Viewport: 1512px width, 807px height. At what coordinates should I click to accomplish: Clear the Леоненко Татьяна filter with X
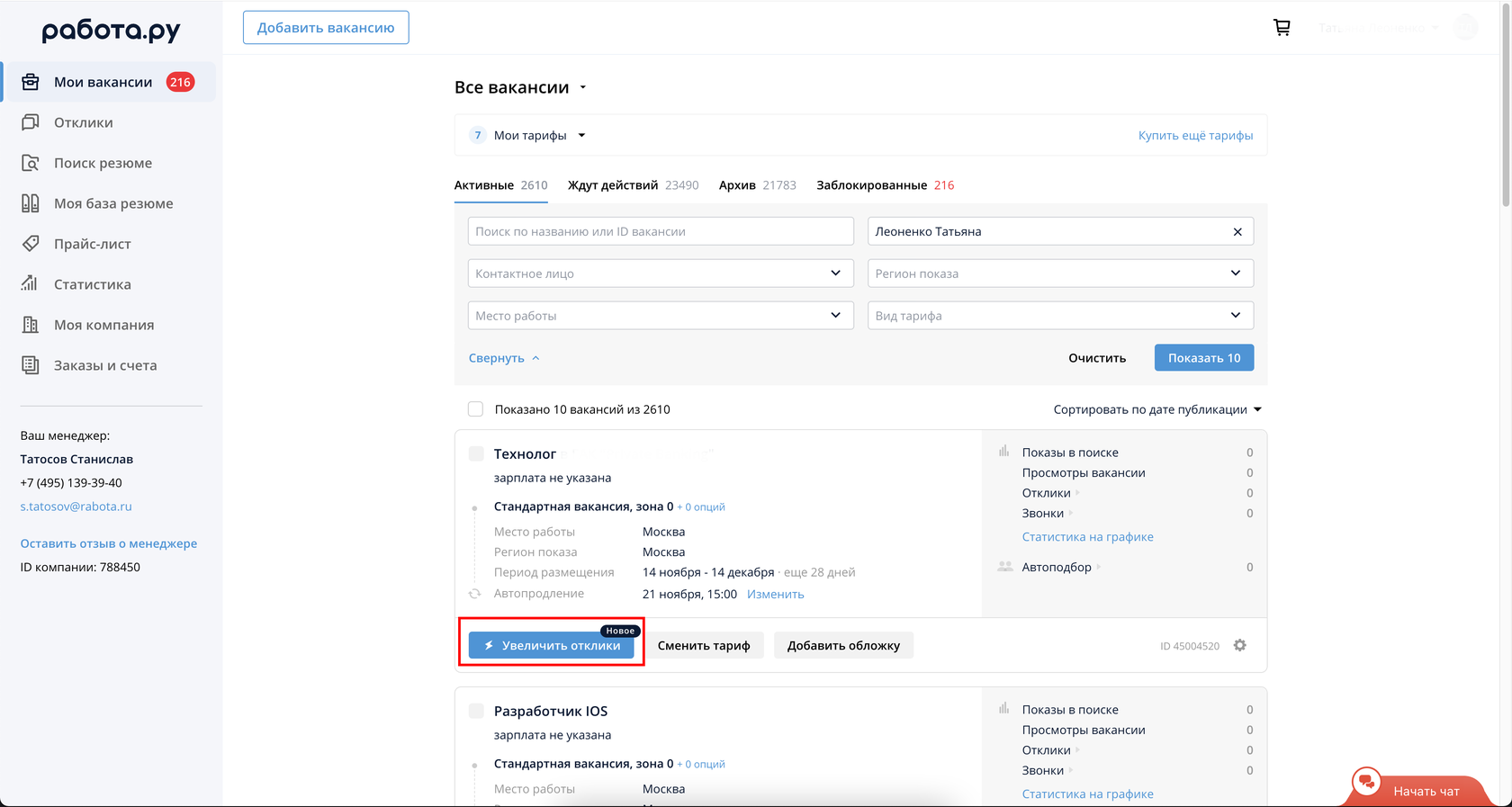1237,232
